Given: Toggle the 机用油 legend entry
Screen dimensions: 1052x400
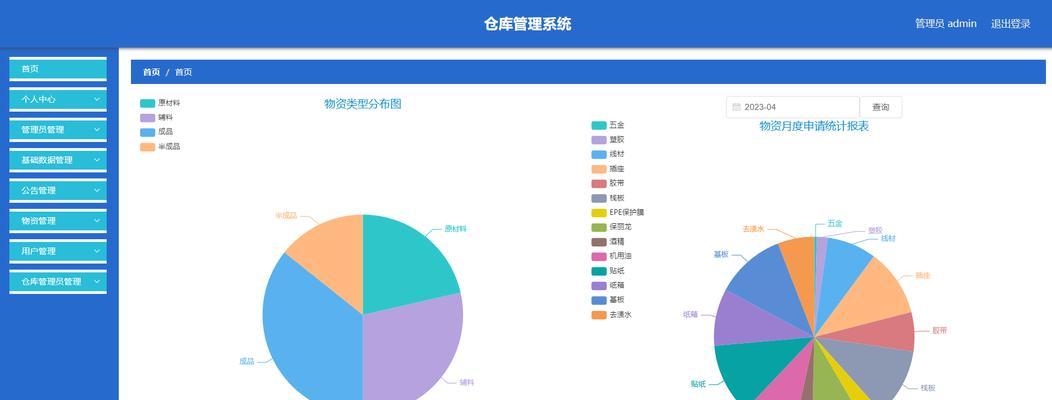Looking at the screenshot, I should click(611, 256).
